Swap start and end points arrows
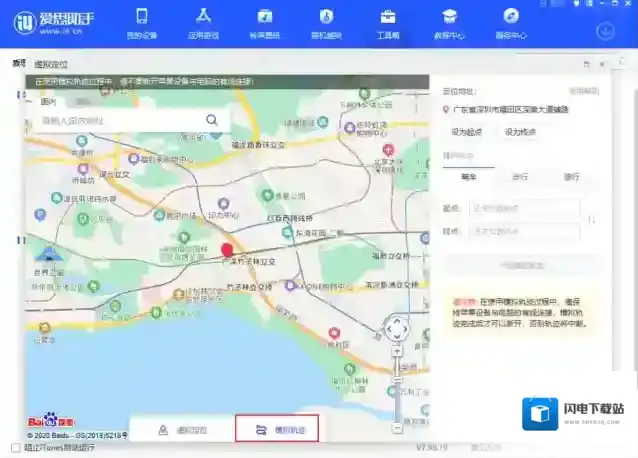Screen dimensions: 638x458 click(592, 220)
